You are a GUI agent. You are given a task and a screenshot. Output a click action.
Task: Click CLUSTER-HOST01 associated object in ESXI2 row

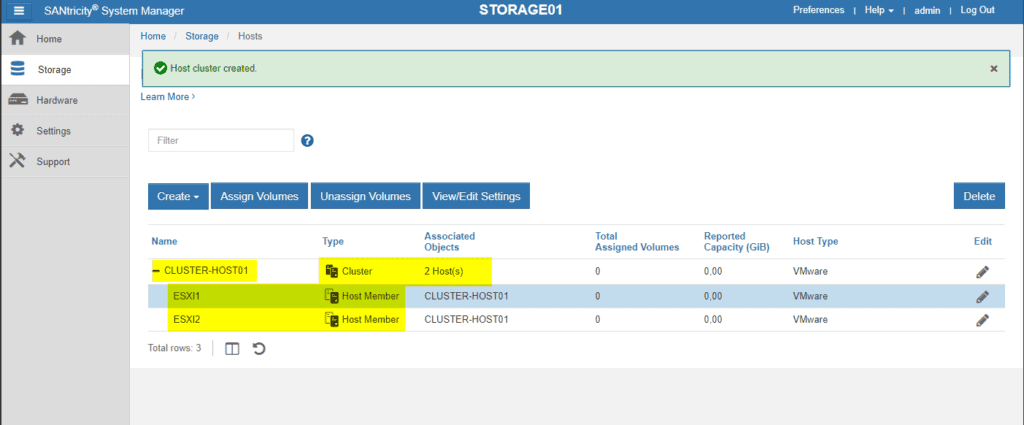point(466,320)
